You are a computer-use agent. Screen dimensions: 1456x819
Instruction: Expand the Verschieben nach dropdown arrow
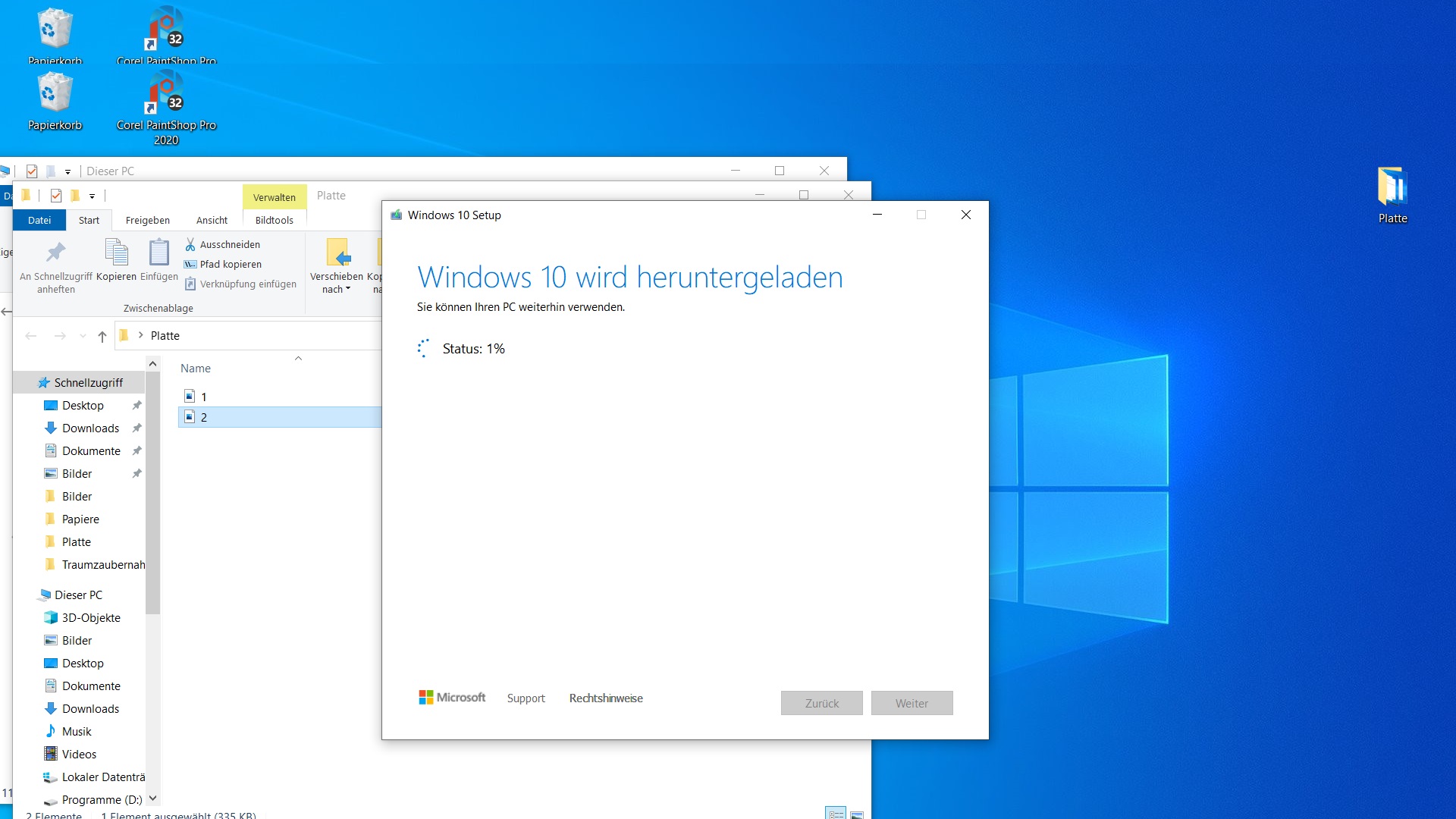pyautogui.click(x=348, y=289)
